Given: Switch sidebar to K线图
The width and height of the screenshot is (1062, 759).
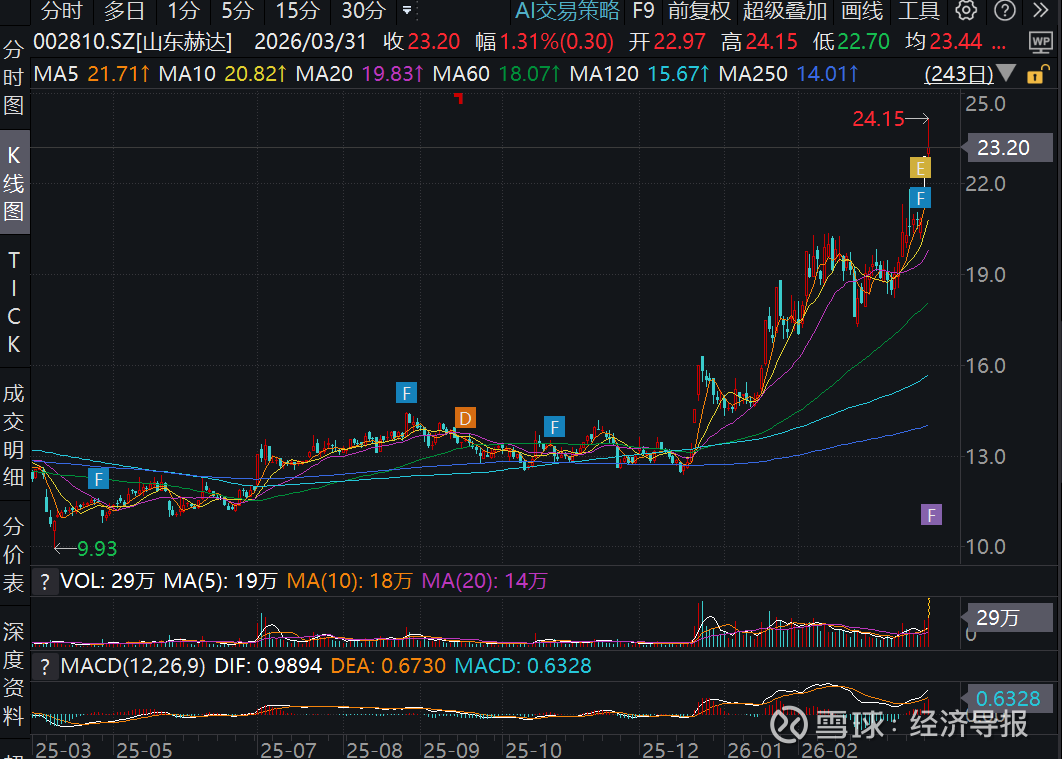Looking at the screenshot, I should (x=14, y=183).
